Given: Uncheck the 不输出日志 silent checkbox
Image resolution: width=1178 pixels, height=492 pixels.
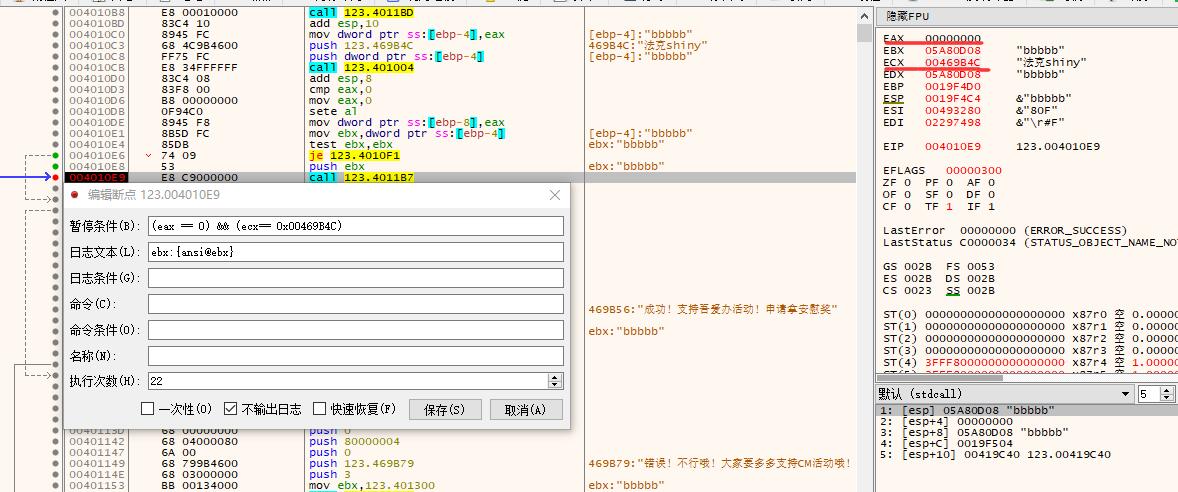Looking at the screenshot, I should (231, 409).
